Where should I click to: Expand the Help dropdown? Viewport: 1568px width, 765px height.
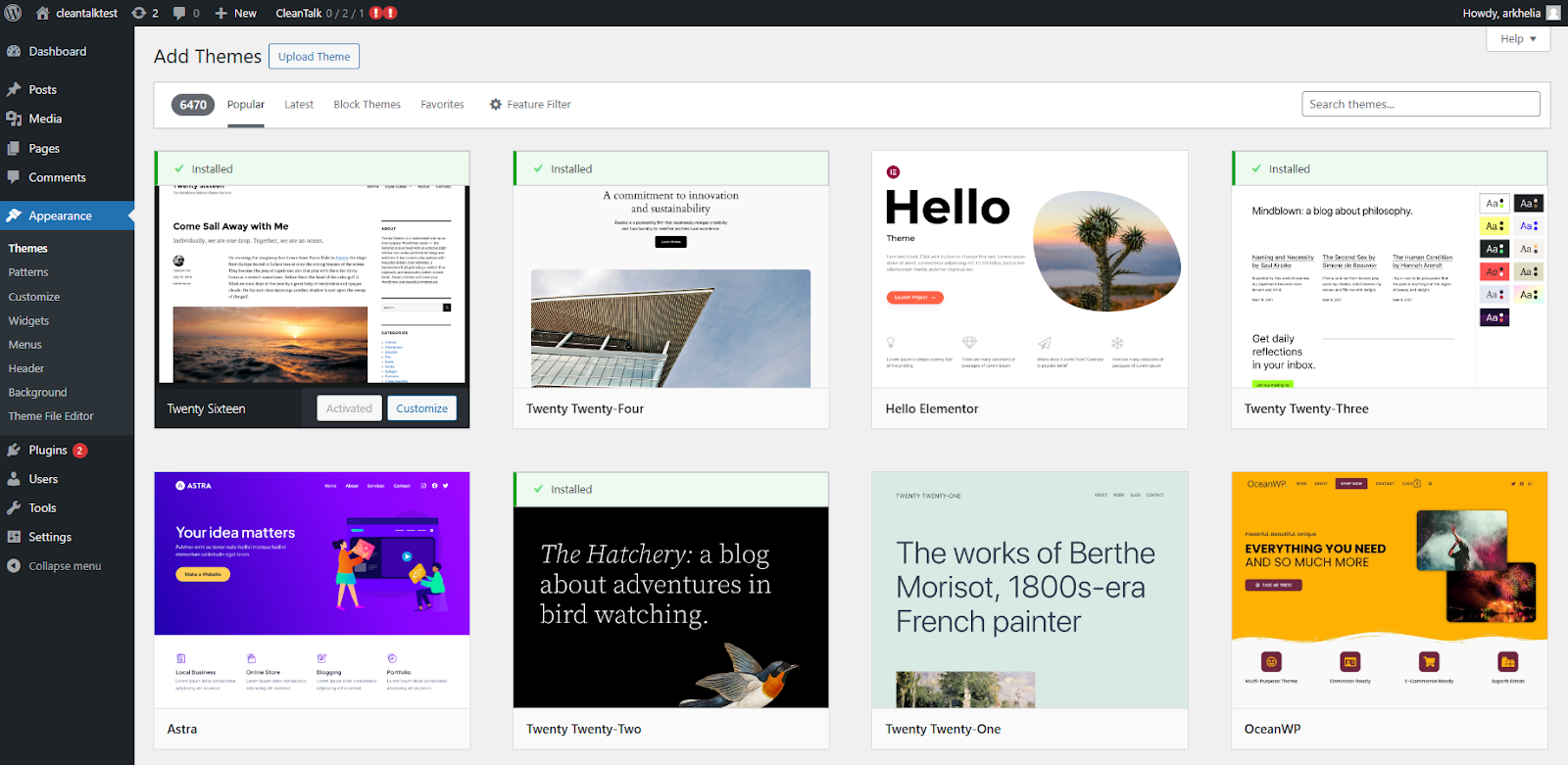[1518, 39]
